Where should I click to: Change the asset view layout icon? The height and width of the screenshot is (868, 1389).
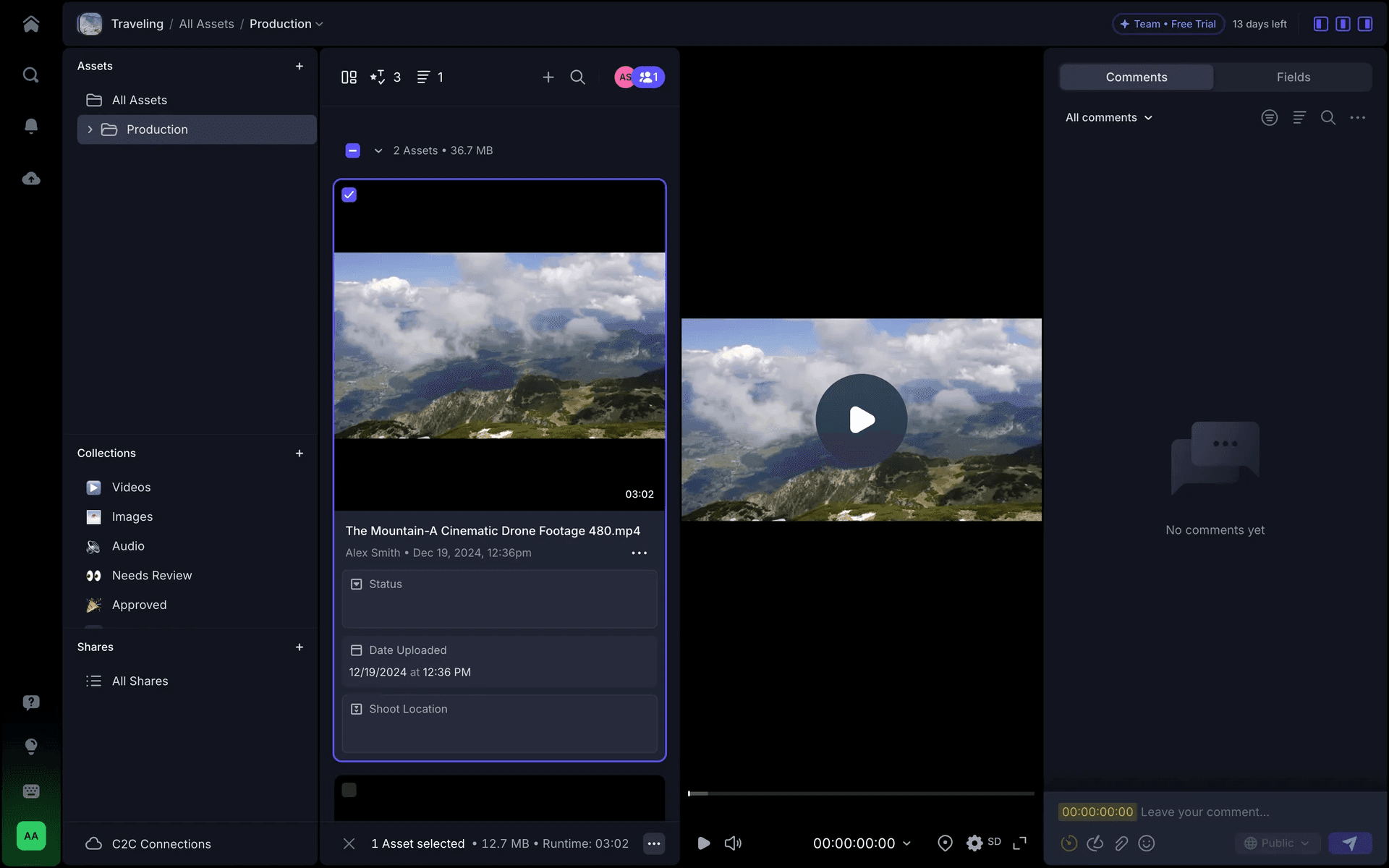tap(349, 77)
